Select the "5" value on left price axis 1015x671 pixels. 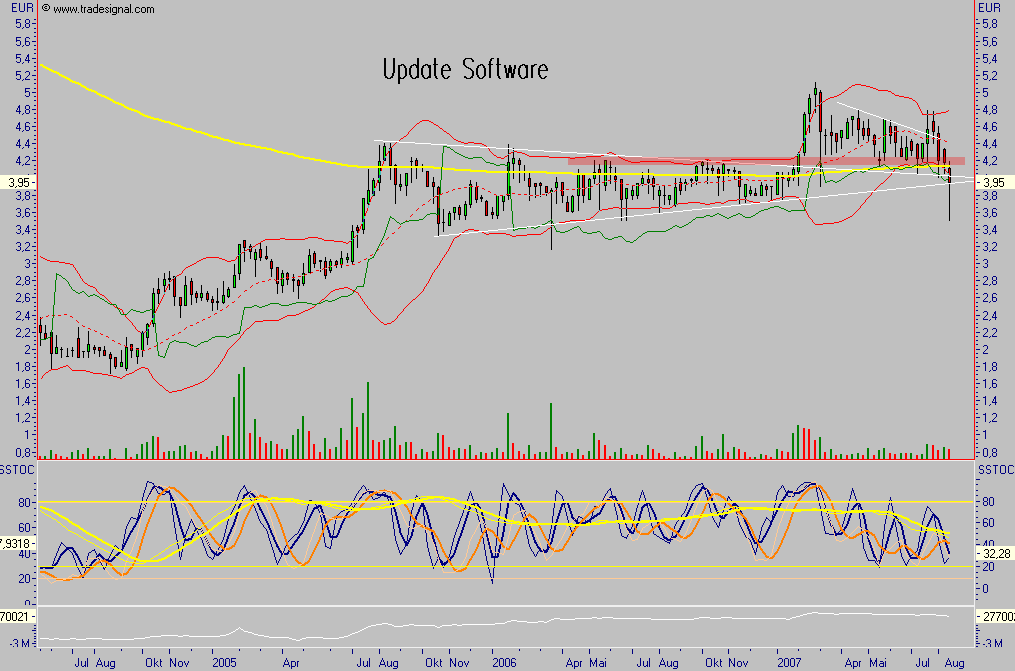click(x=27, y=93)
